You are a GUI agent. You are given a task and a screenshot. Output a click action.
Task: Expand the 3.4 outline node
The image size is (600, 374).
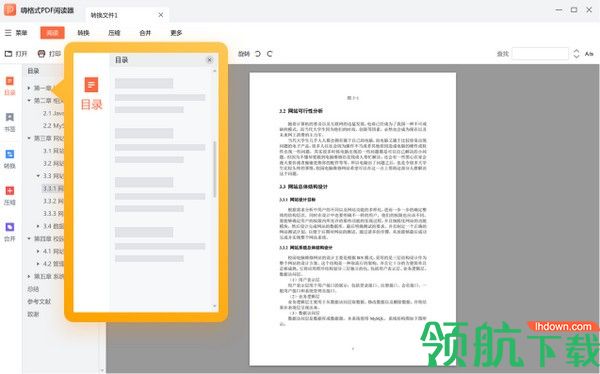pyautogui.click(x=38, y=226)
